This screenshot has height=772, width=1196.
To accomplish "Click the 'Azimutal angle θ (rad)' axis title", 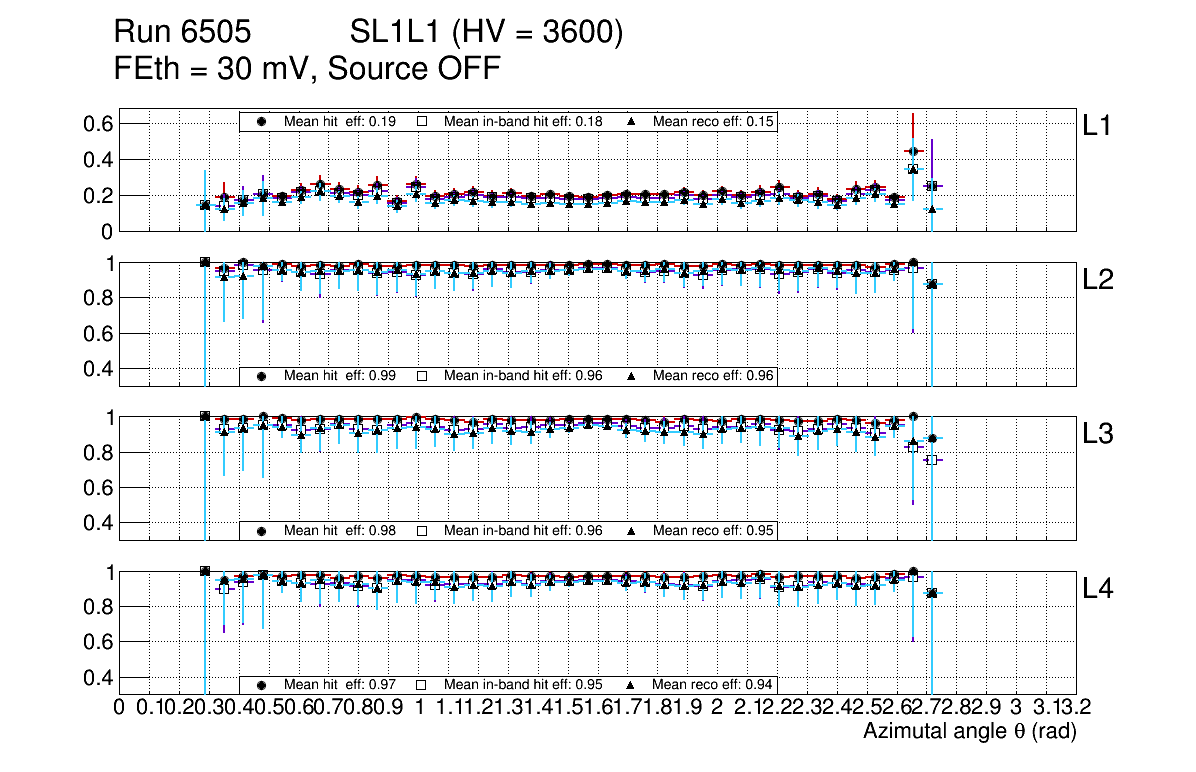I will click(x=969, y=732).
